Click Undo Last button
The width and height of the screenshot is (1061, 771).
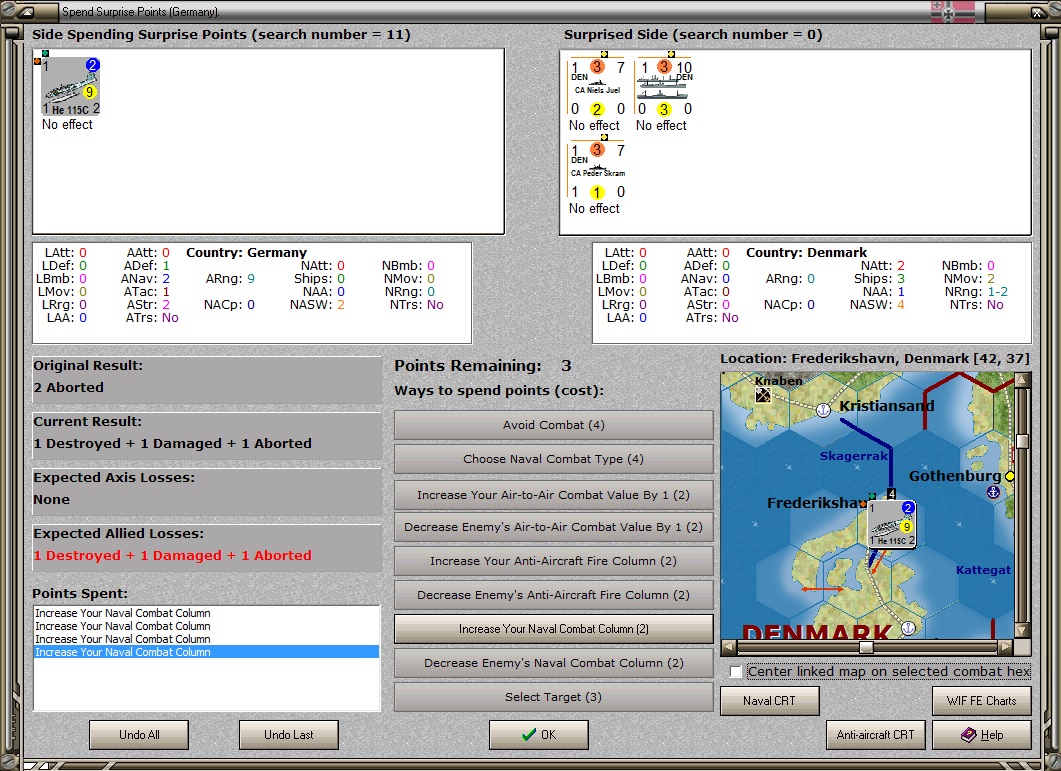(289, 735)
